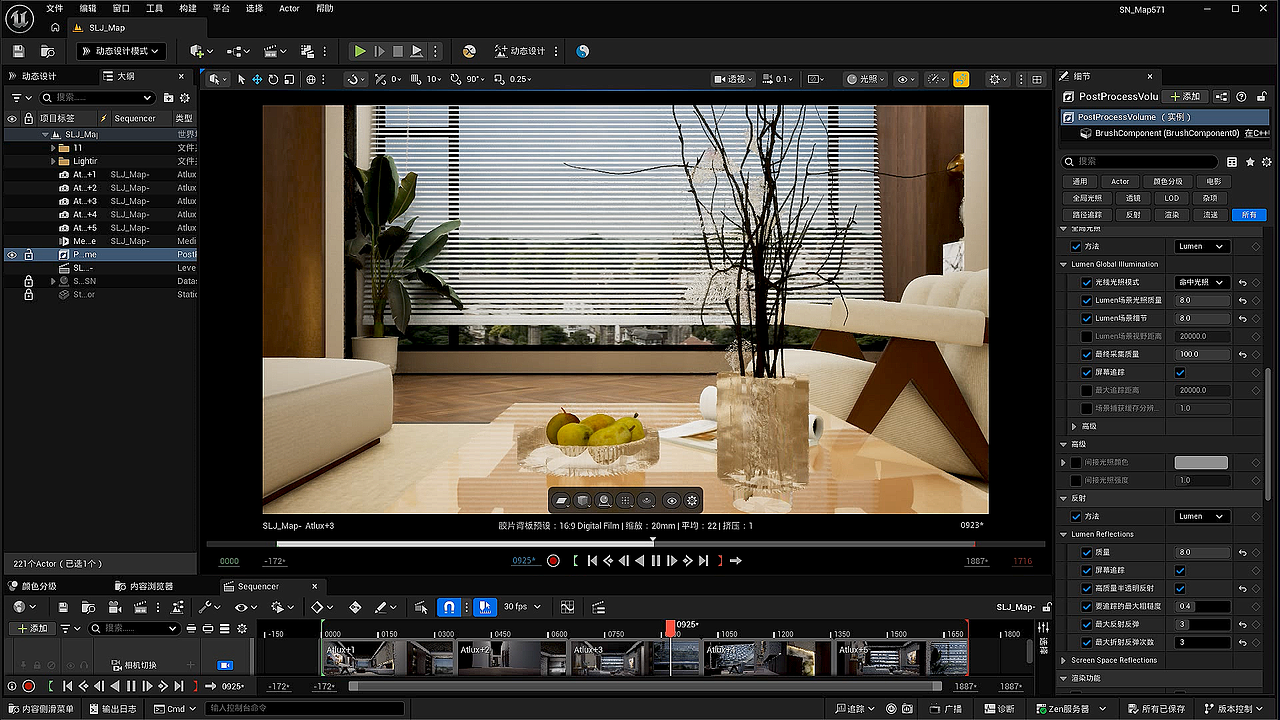This screenshot has width=1280, height=720.
Task: Click the Quixel-style round icon in main toolbar
Action: 469,51
